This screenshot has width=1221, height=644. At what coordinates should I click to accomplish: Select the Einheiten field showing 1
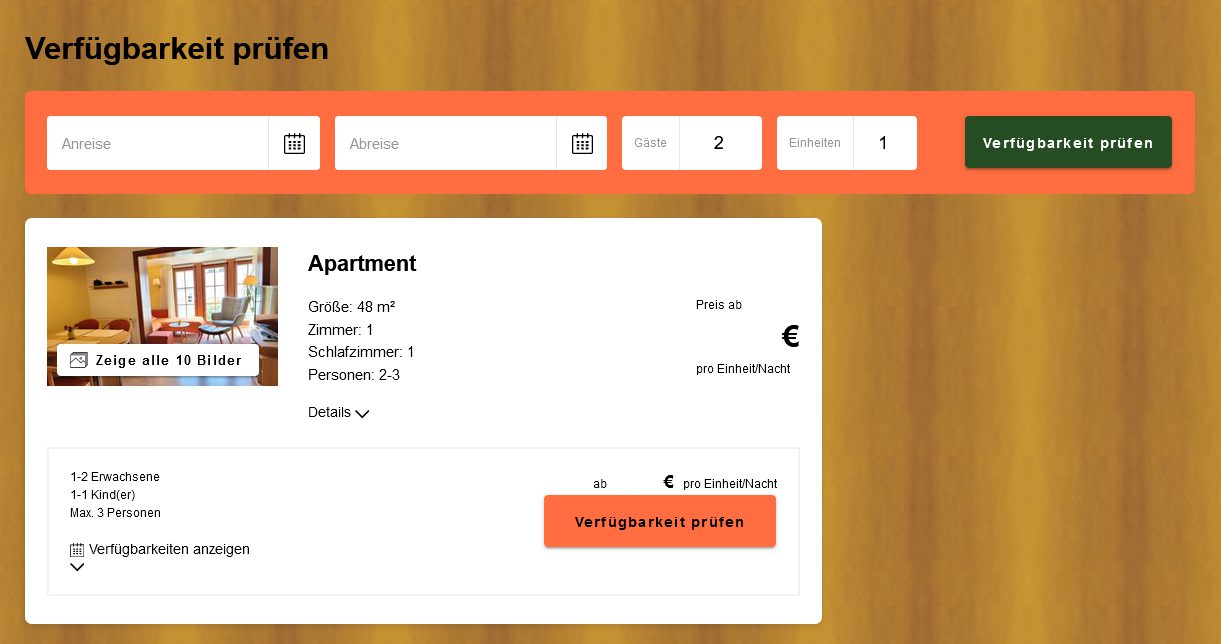click(884, 143)
